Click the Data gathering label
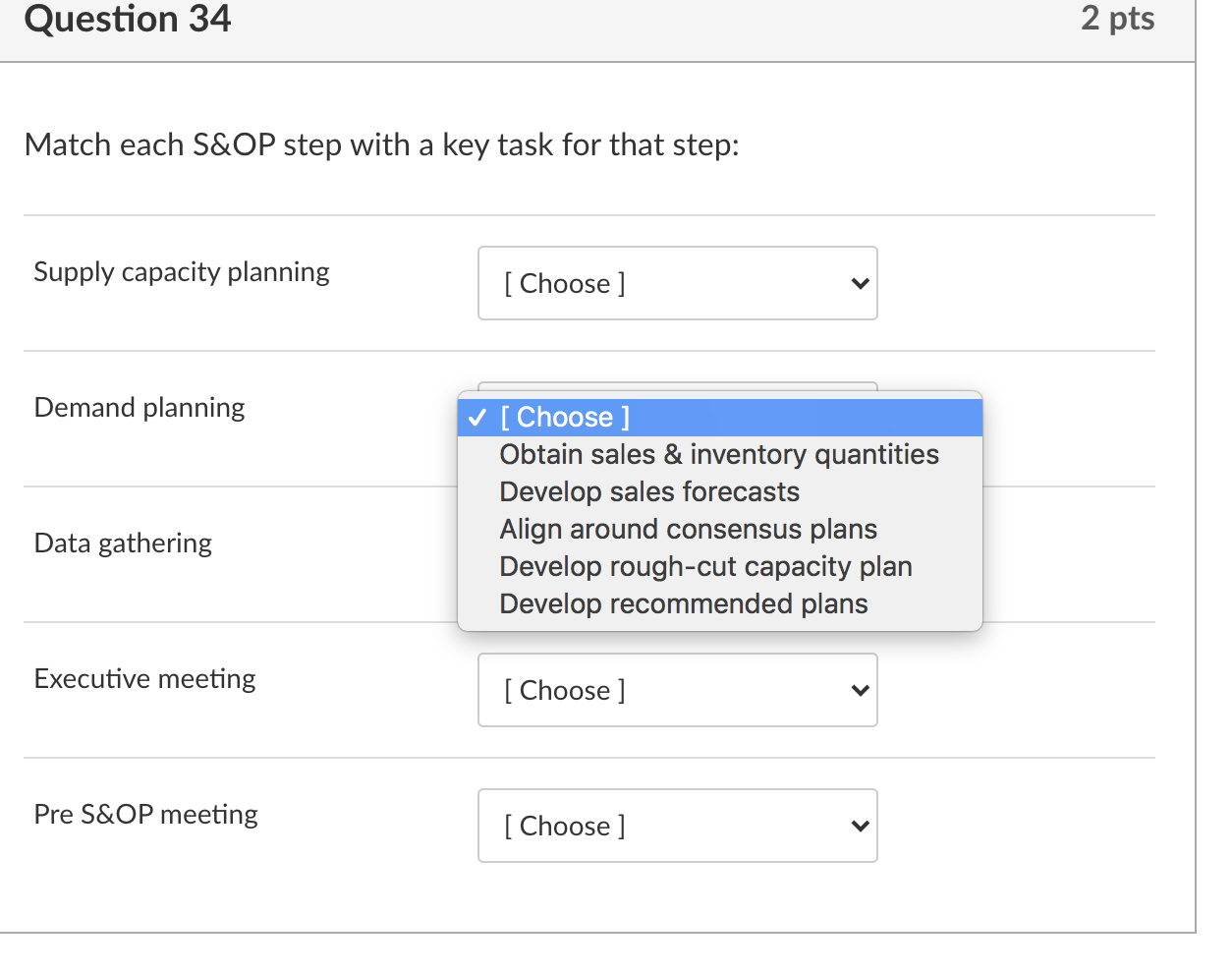 tap(123, 544)
